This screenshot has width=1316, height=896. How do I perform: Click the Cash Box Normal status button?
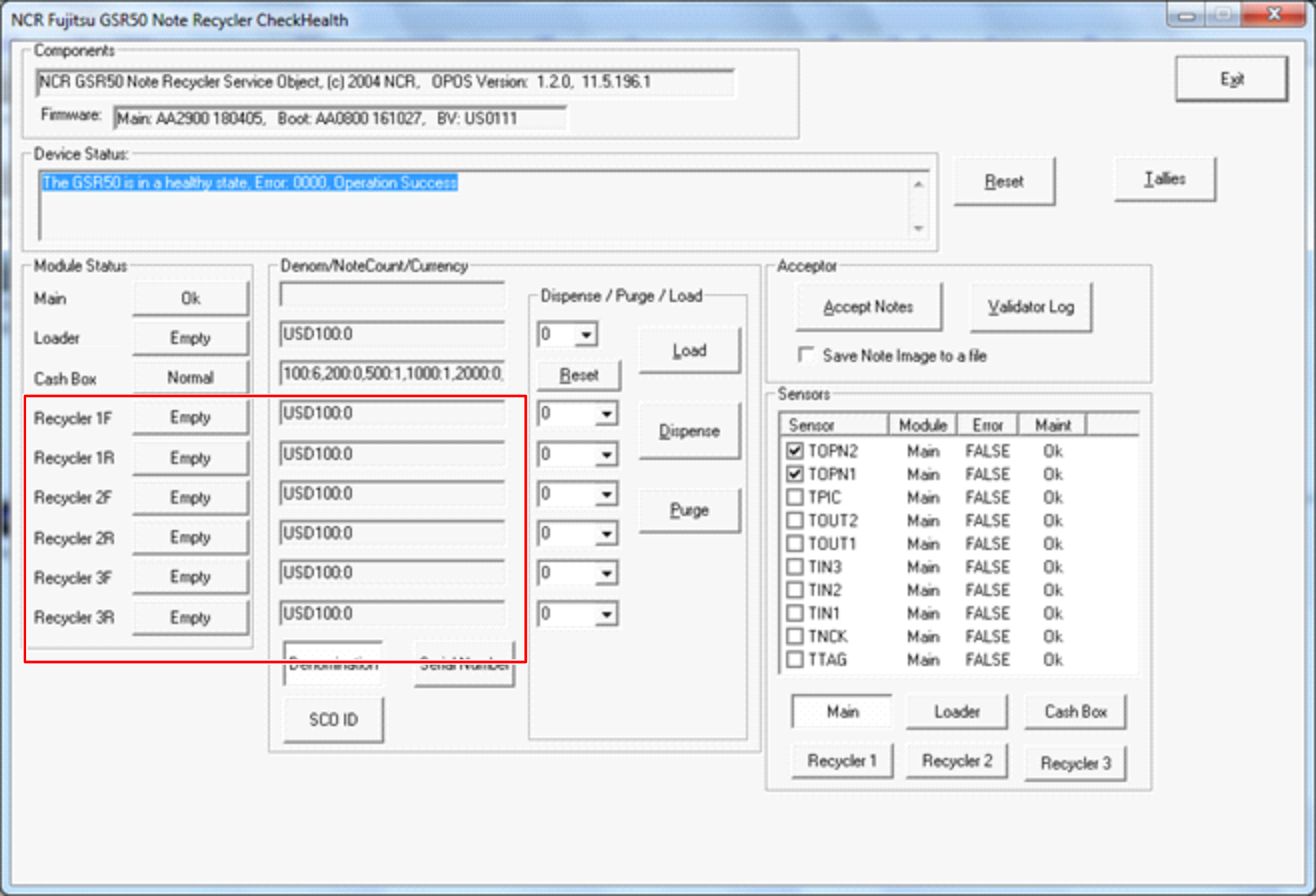point(190,378)
